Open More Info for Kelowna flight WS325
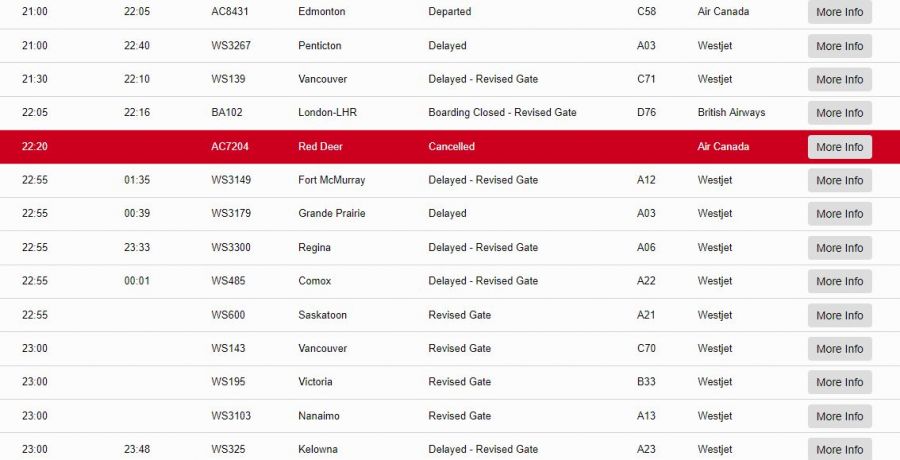This screenshot has height=460, width=900. (x=840, y=449)
